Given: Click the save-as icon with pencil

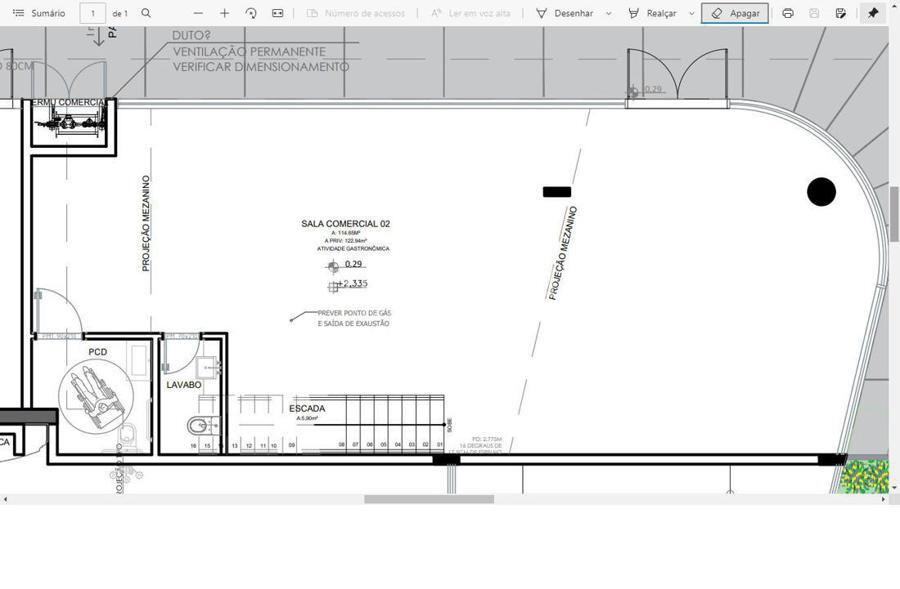Looking at the screenshot, I should pyautogui.click(x=840, y=13).
